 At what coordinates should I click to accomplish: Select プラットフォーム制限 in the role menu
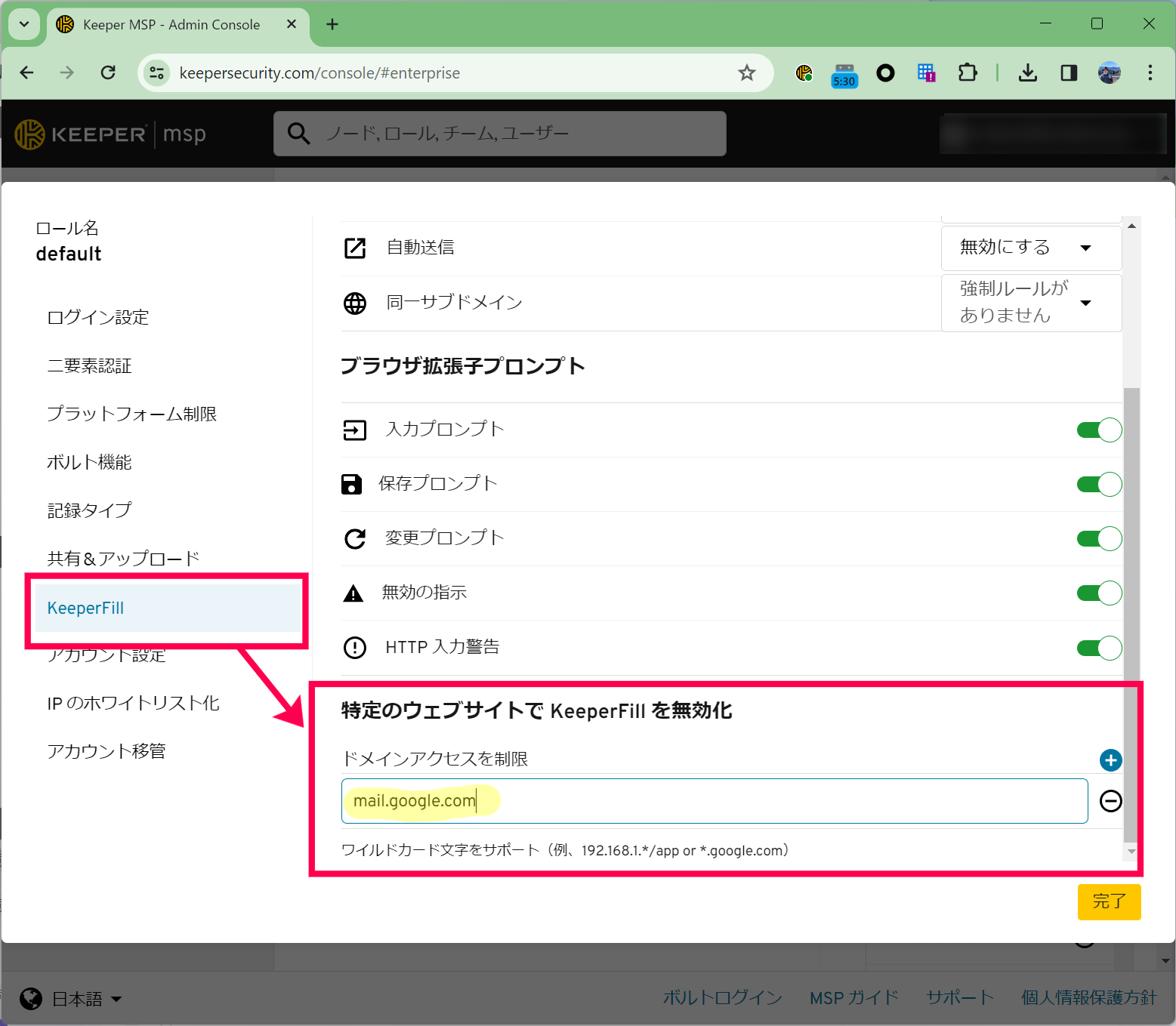pyautogui.click(x=132, y=414)
